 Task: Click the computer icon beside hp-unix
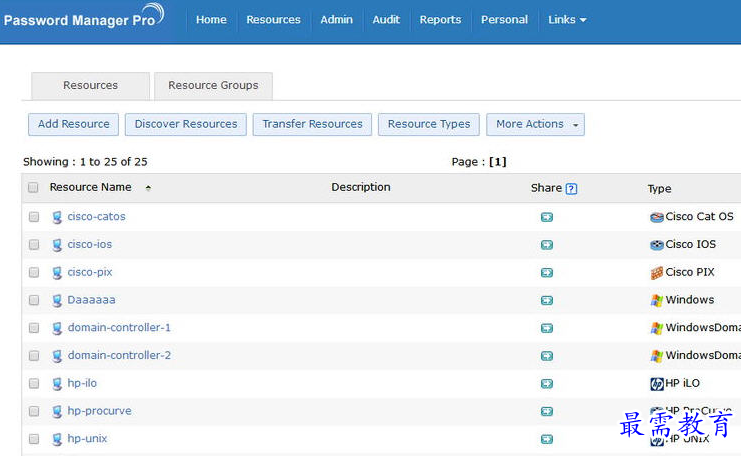57,439
